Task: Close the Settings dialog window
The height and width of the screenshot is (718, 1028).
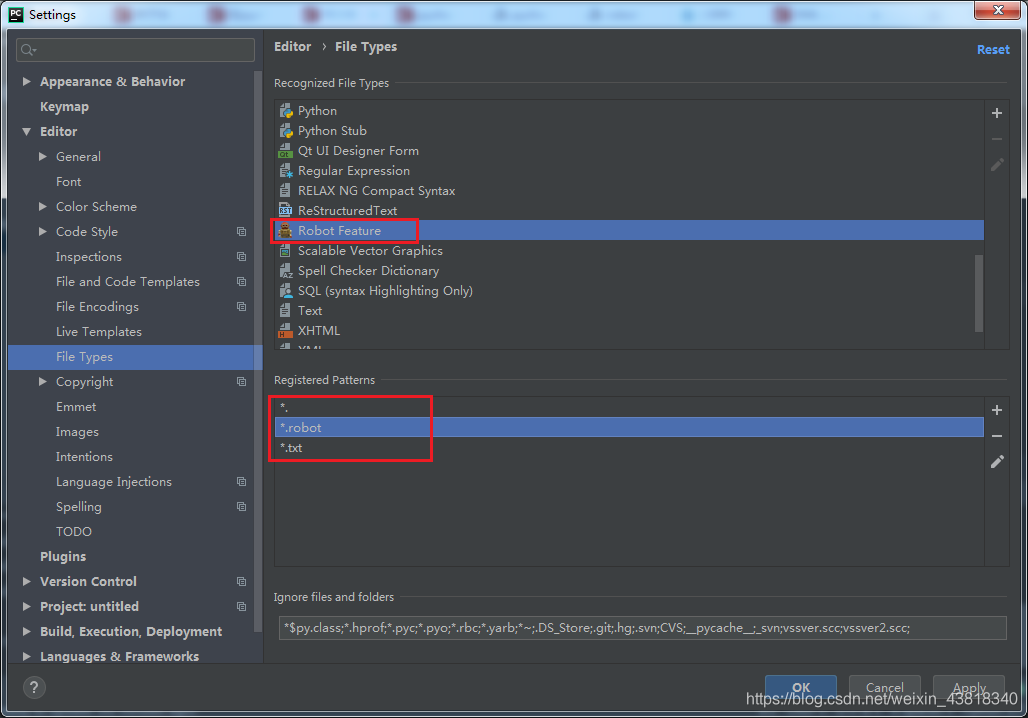Action: [997, 10]
